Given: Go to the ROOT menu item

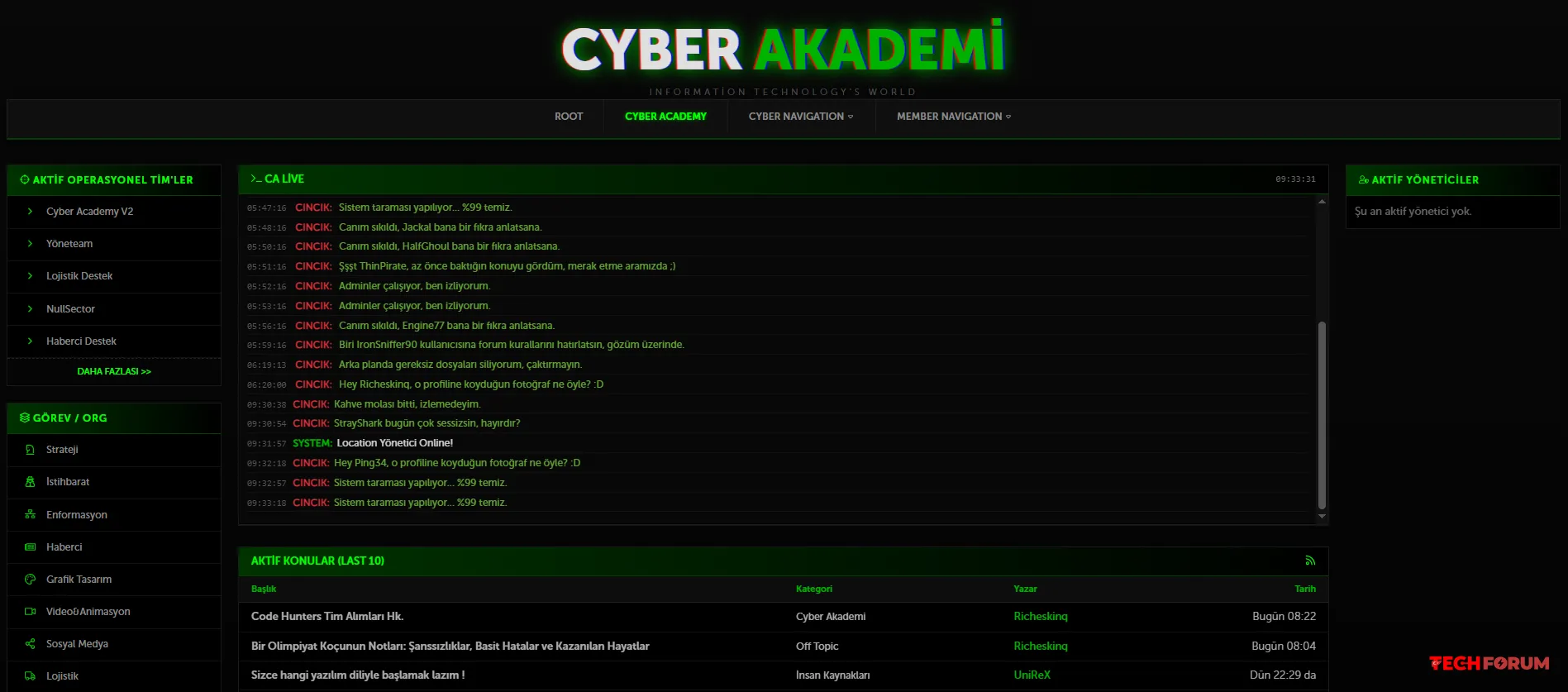Looking at the screenshot, I should pos(569,117).
